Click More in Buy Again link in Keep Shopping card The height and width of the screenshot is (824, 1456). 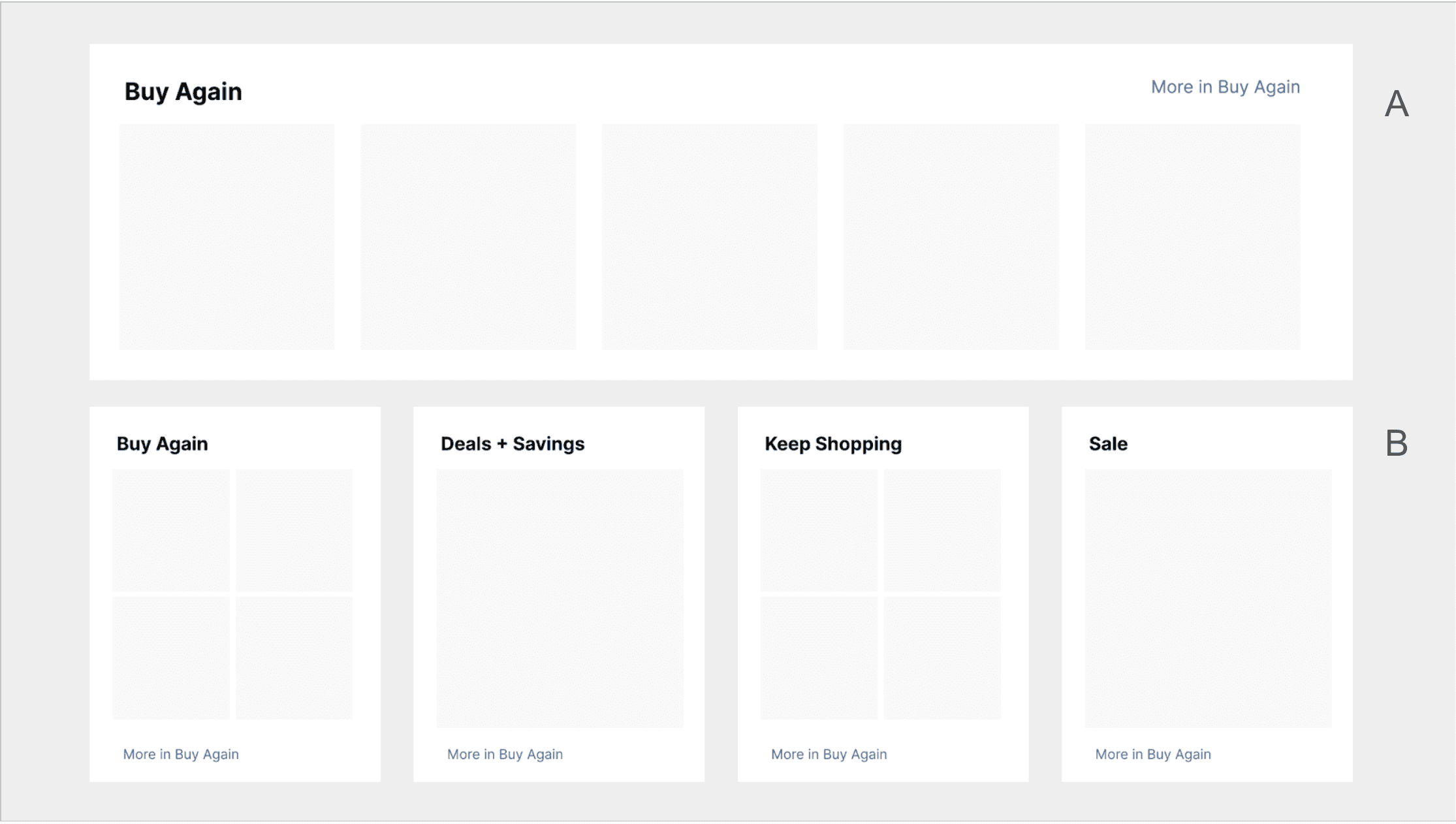point(829,754)
